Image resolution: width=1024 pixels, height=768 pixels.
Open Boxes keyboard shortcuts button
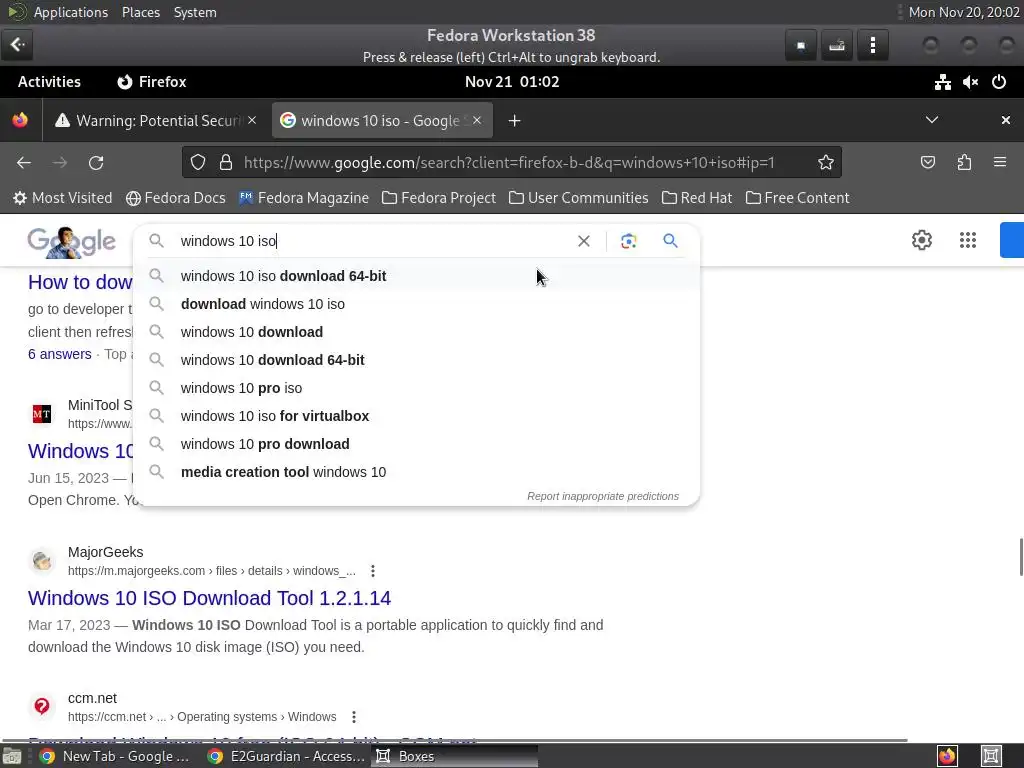pyautogui.click(x=837, y=46)
